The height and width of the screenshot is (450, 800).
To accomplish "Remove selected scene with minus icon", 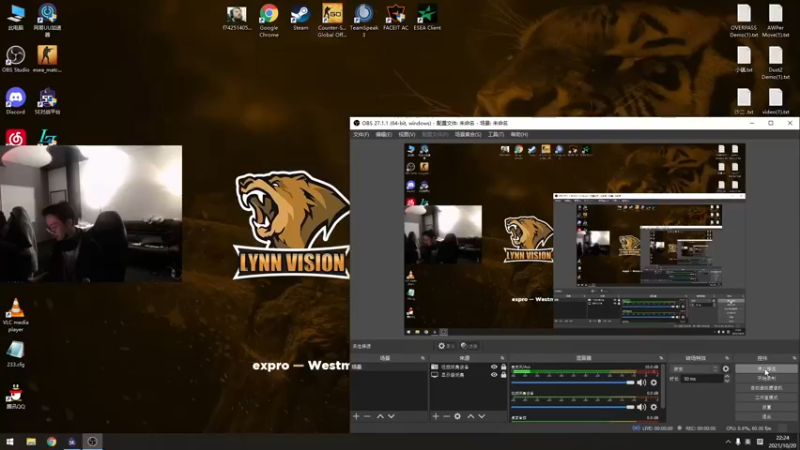I will (x=367, y=416).
